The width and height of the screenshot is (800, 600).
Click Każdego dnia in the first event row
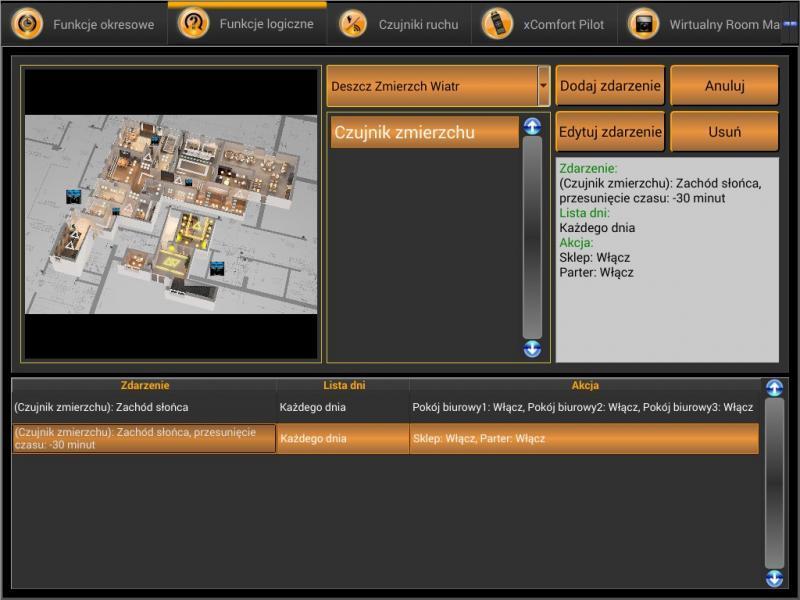point(313,407)
